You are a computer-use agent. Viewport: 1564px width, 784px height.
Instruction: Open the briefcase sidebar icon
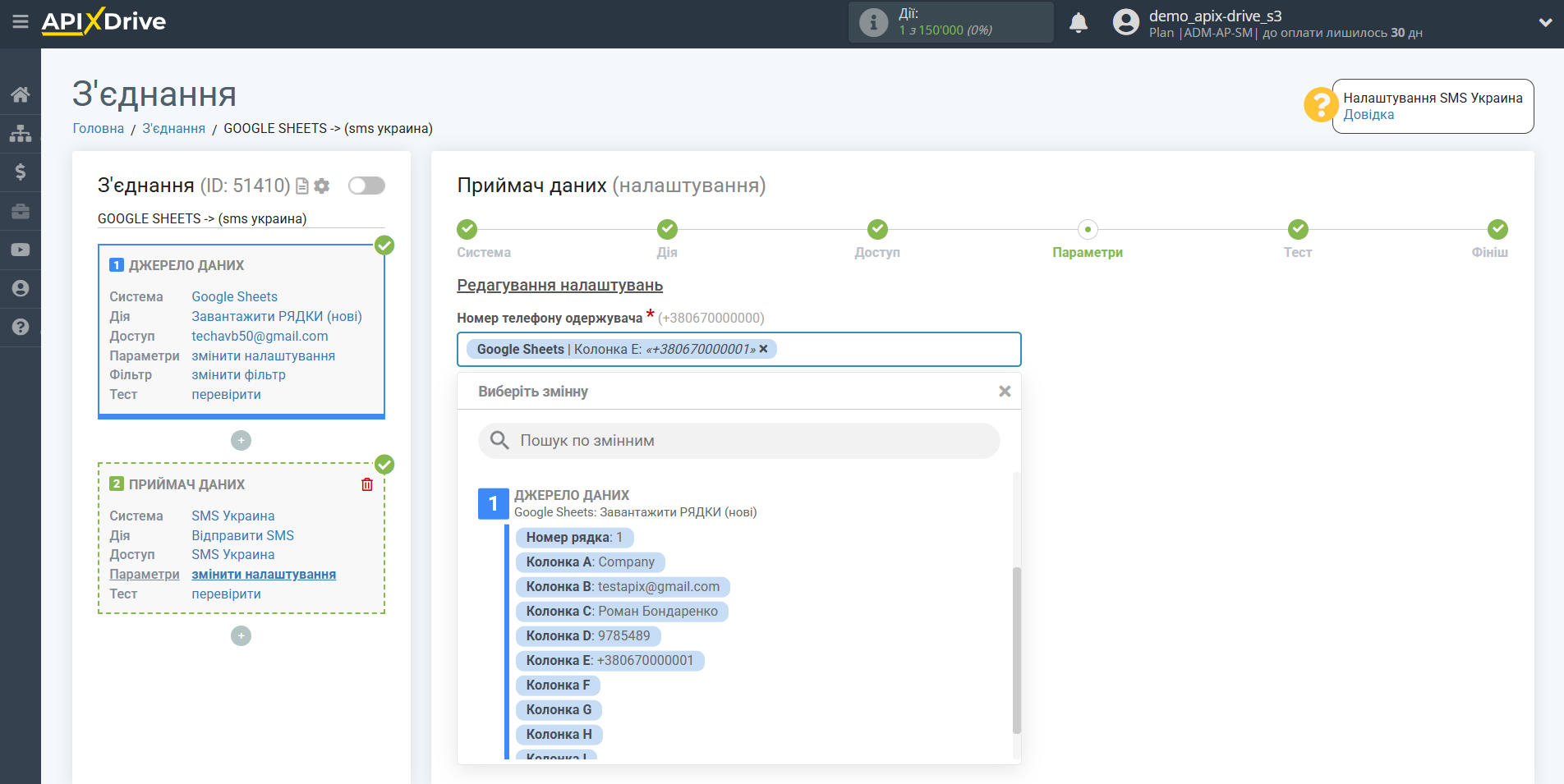21,211
